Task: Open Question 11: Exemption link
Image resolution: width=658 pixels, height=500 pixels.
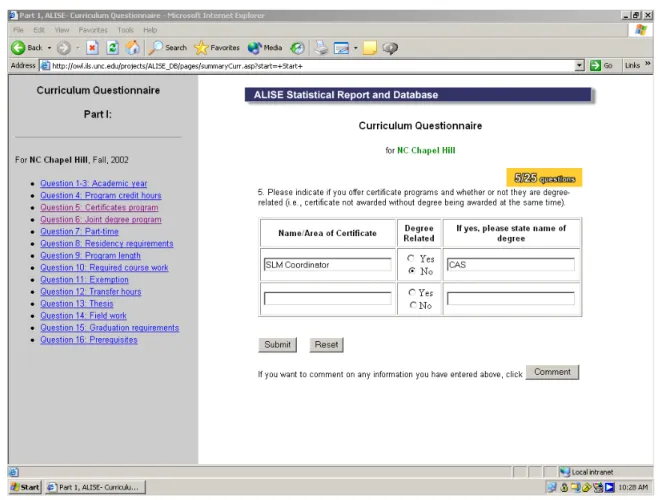Action: pyautogui.click(x=84, y=280)
